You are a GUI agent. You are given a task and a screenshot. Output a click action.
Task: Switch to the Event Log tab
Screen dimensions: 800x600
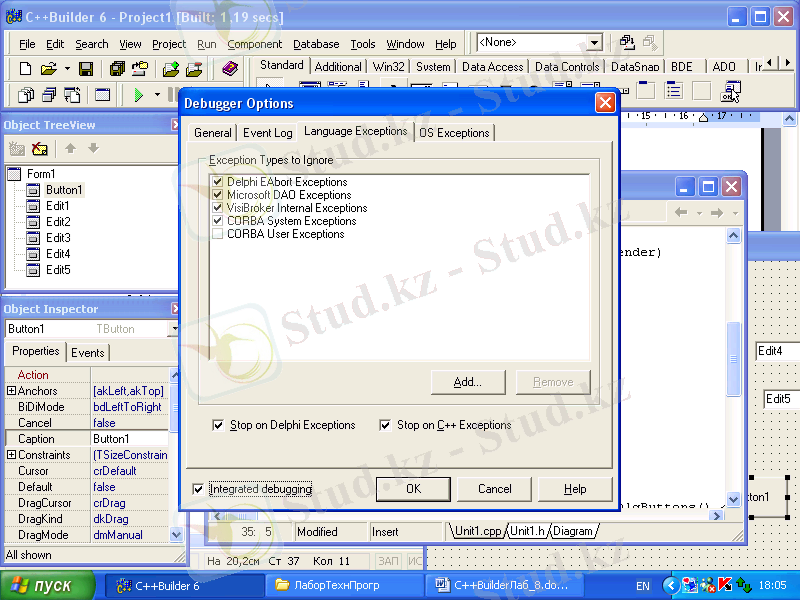(x=267, y=133)
